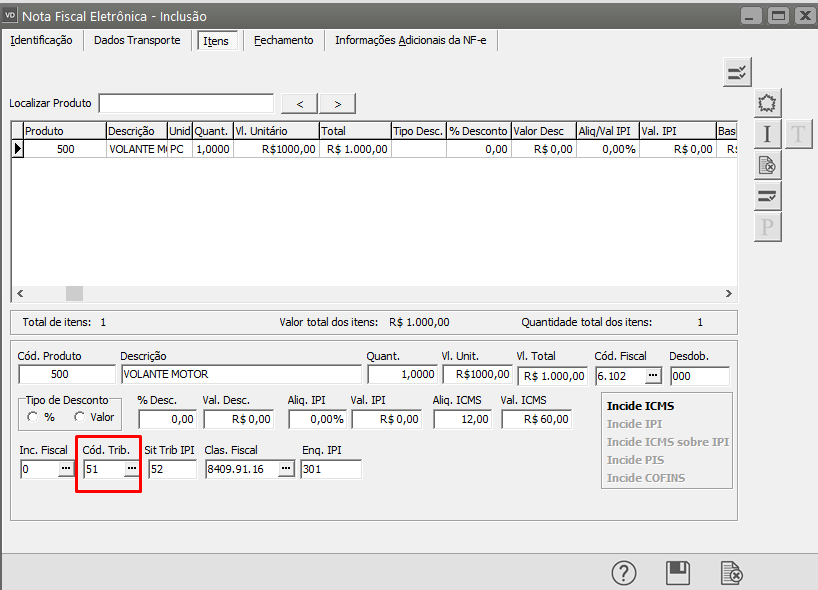Click the cancel document icon at bottom right
Viewport: 818px width, 590px height.
tap(732, 573)
